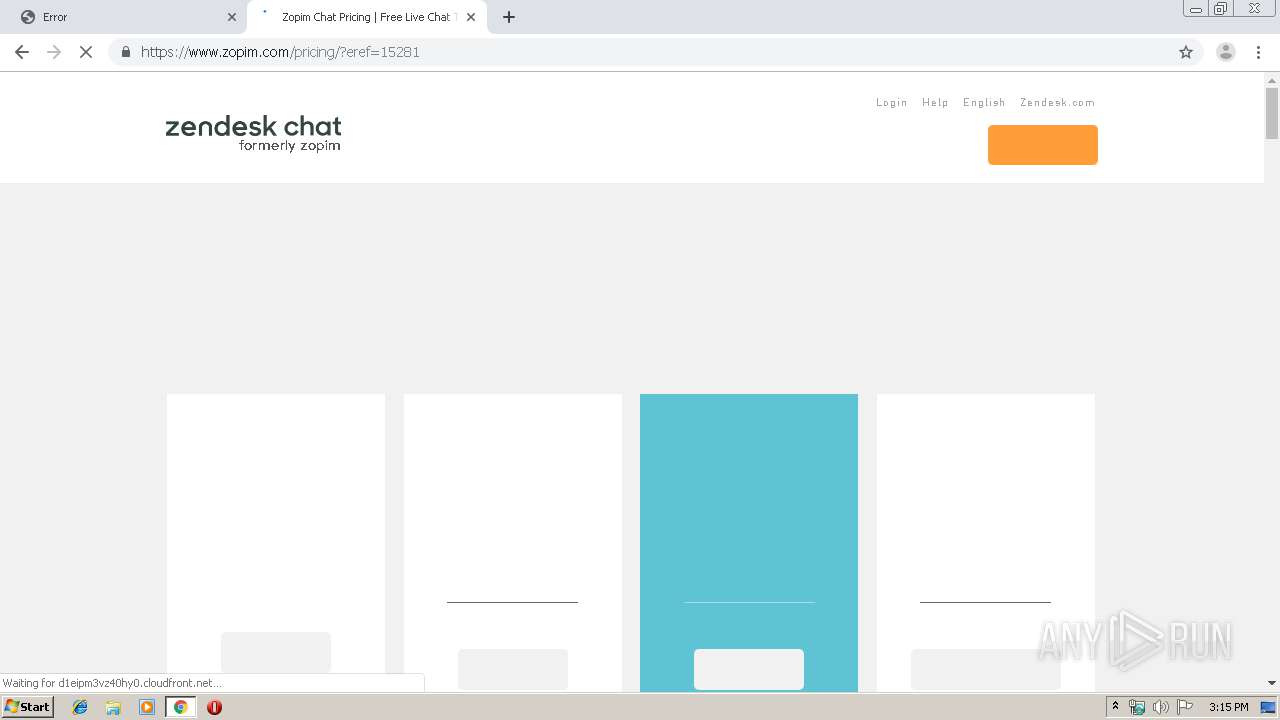This screenshot has width=1280, height=720.
Task: Click the zendesk chat logo
Action: (253, 133)
